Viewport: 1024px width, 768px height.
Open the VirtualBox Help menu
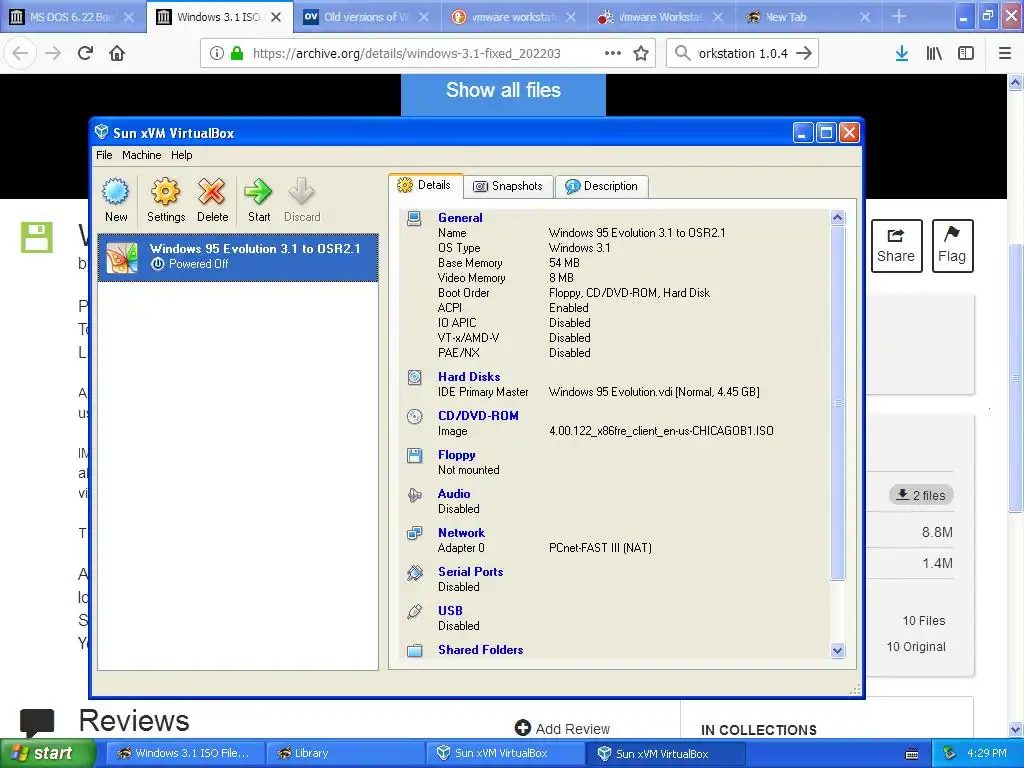[182, 155]
